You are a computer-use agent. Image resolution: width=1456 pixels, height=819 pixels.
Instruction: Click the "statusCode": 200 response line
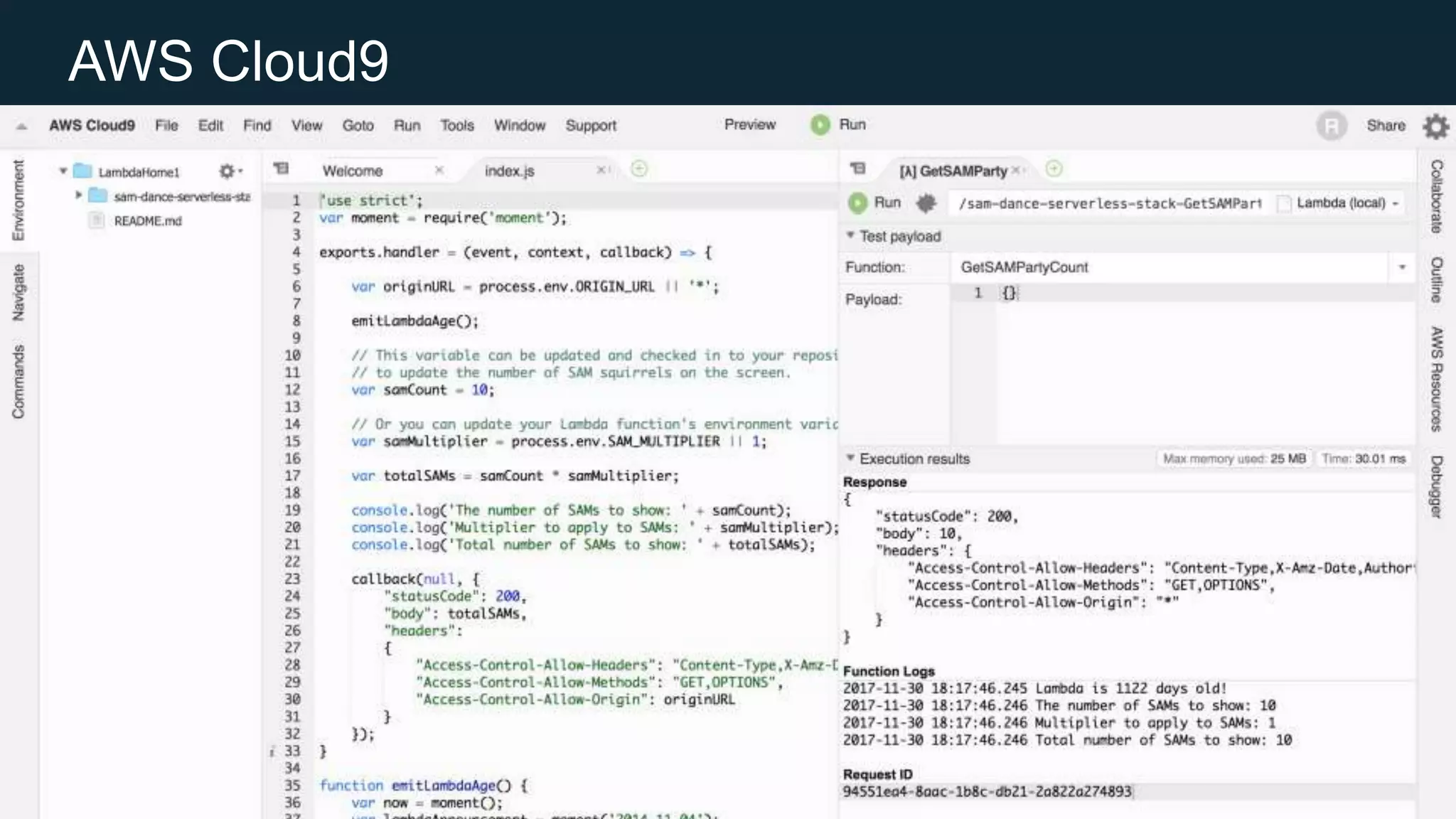tap(946, 516)
